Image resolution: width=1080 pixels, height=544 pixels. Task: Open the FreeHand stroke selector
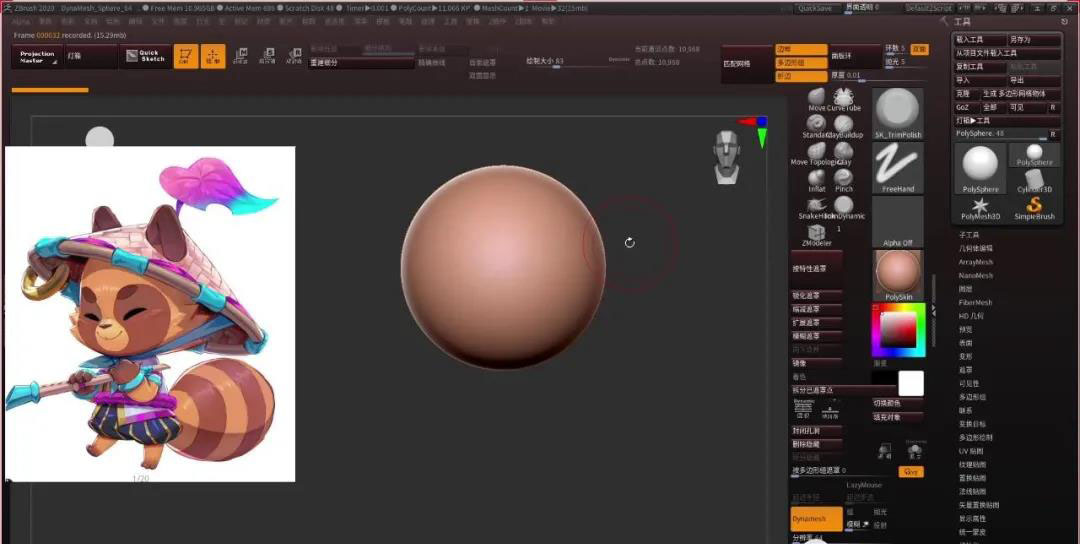pyautogui.click(x=898, y=168)
